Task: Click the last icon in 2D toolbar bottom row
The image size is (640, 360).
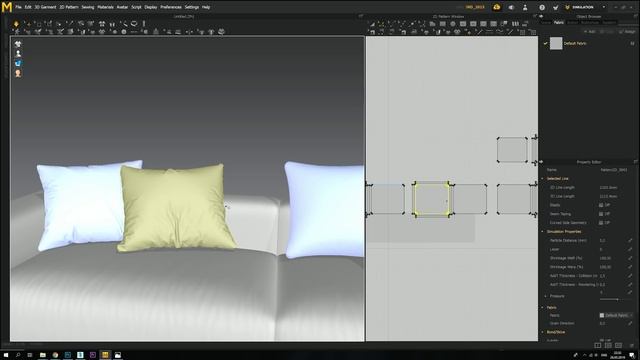Action: tap(533, 32)
